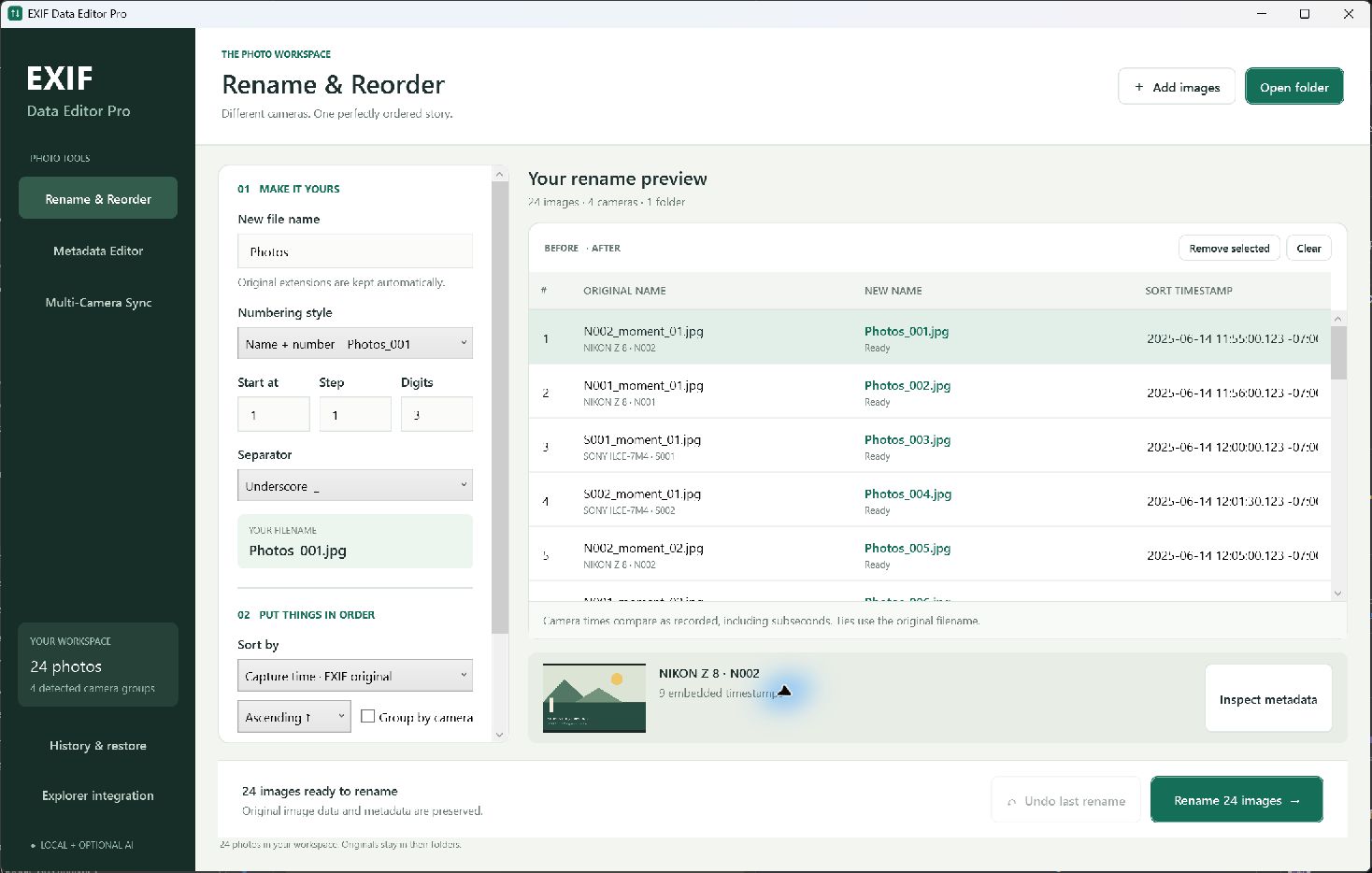Click the Original Name column header

pyautogui.click(x=624, y=291)
